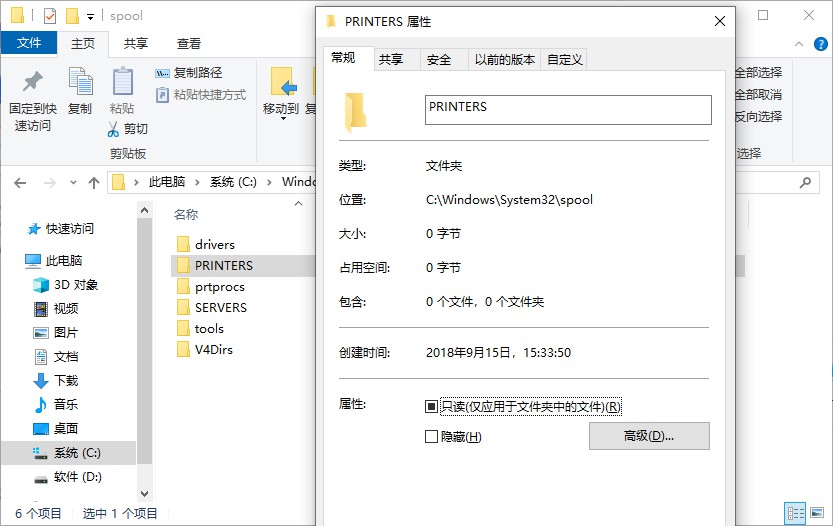Click 系统 (C:) in the address breadcrumb
Image resolution: width=833 pixels, height=526 pixels.
pyautogui.click(x=233, y=182)
